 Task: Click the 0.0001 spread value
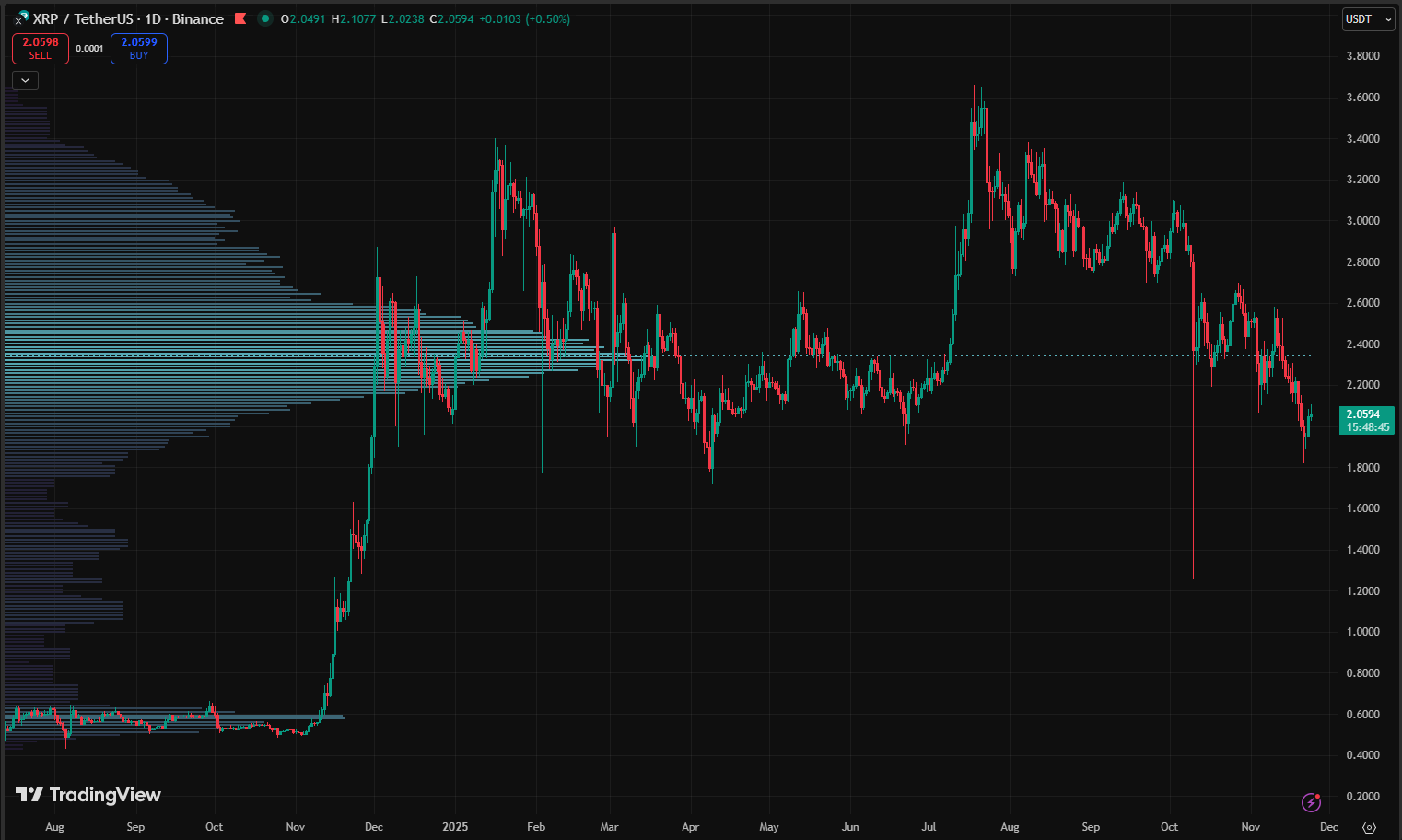[x=89, y=49]
